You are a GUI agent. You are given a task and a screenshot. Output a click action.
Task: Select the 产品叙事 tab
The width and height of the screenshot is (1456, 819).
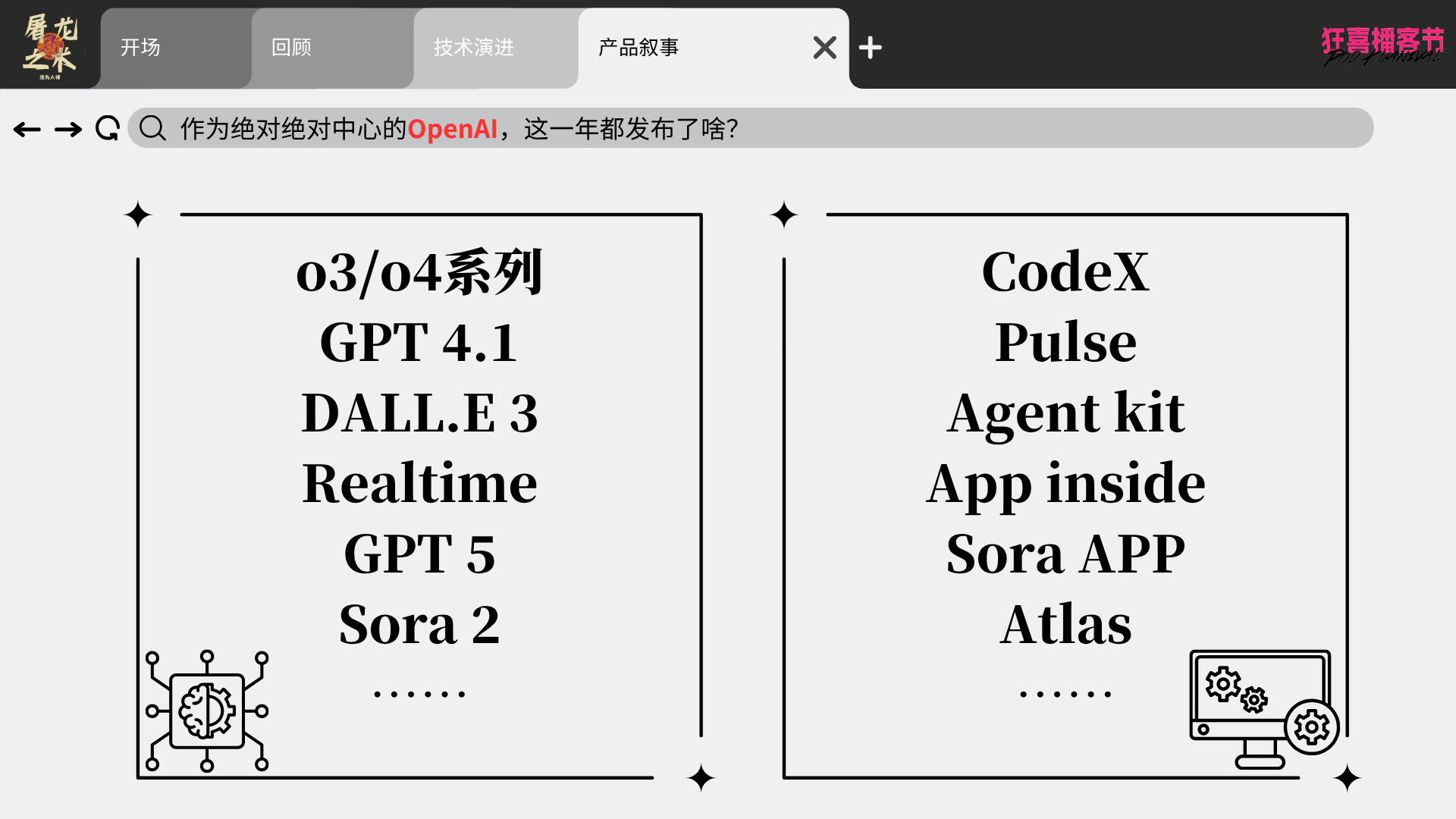tap(639, 48)
